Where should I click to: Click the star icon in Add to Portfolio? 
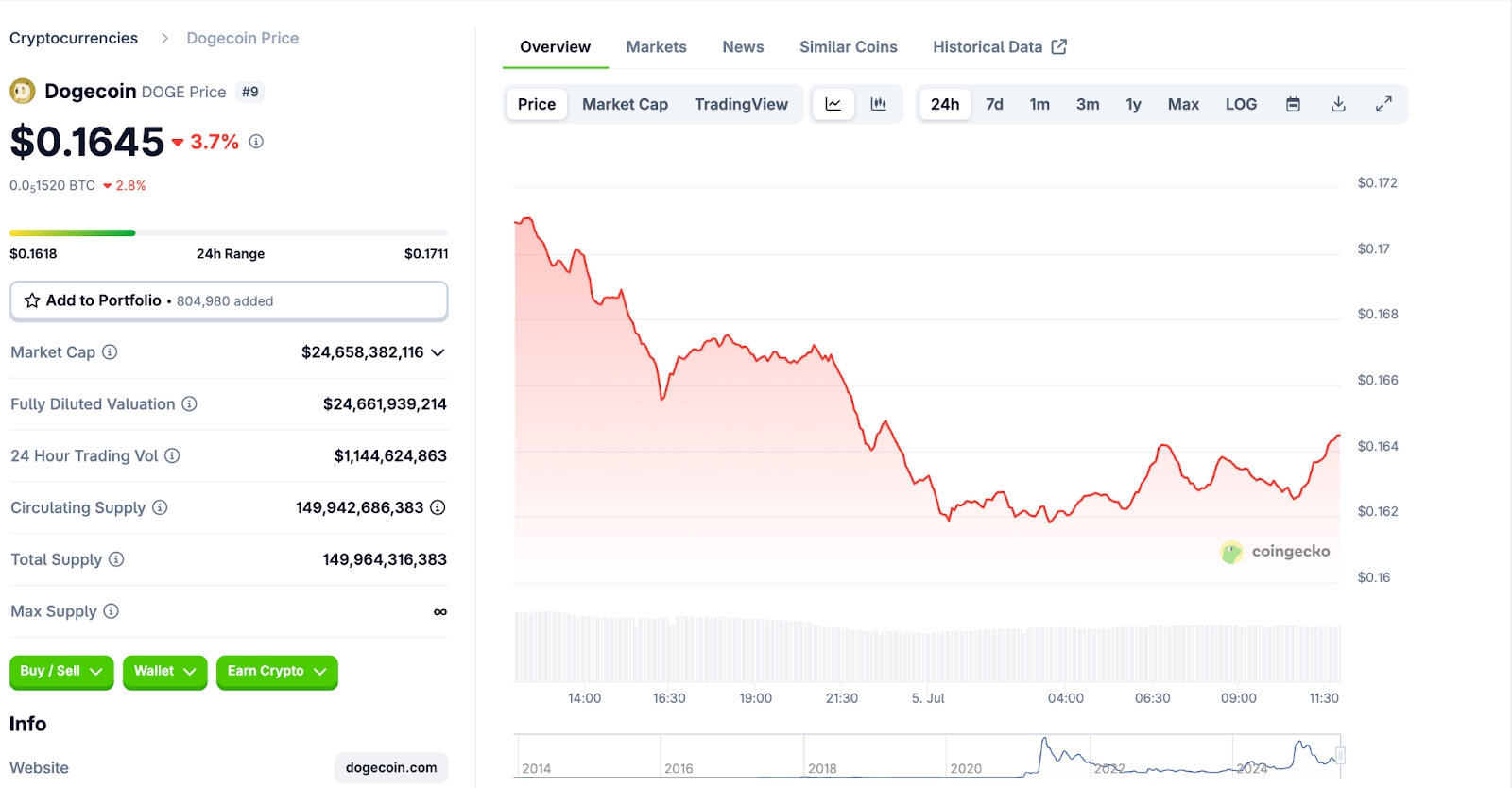tap(32, 300)
